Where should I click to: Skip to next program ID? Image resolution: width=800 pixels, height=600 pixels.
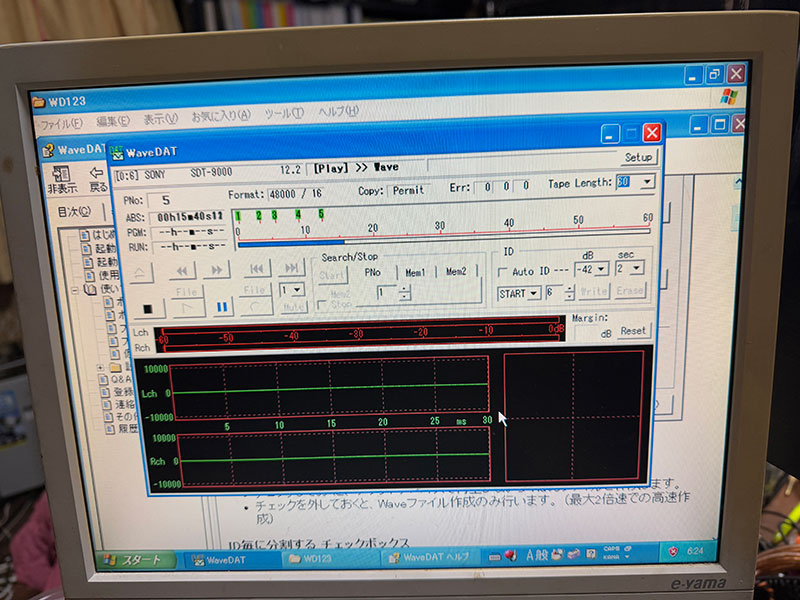291,267
